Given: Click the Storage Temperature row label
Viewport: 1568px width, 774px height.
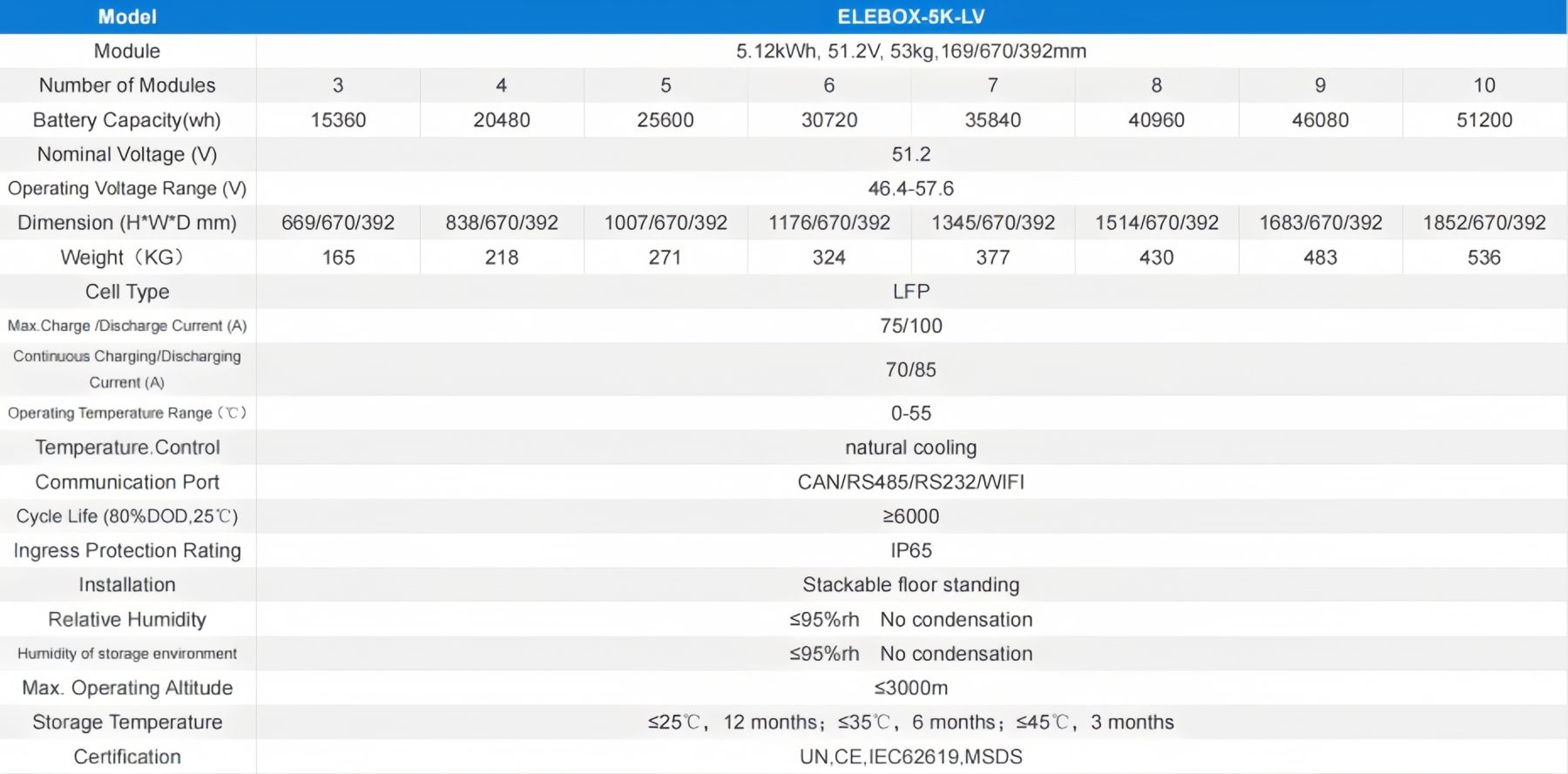Looking at the screenshot, I should (127, 723).
